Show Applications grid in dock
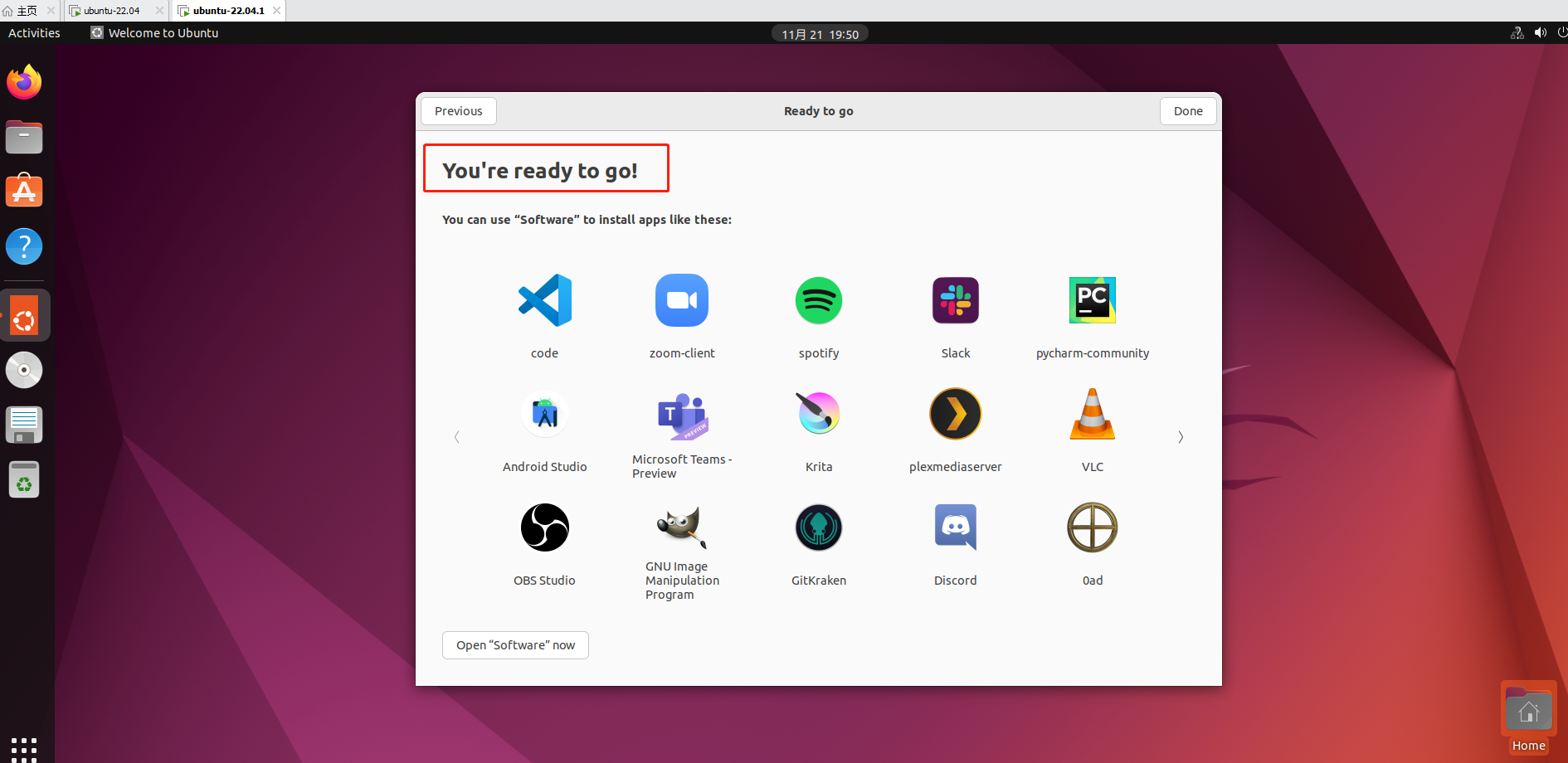The width and height of the screenshot is (1568, 763). click(x=24, y=749)
